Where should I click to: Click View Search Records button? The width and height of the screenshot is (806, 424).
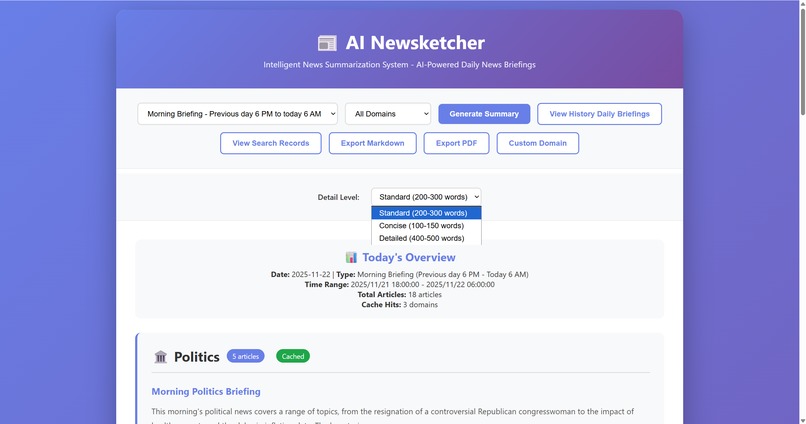271,143
